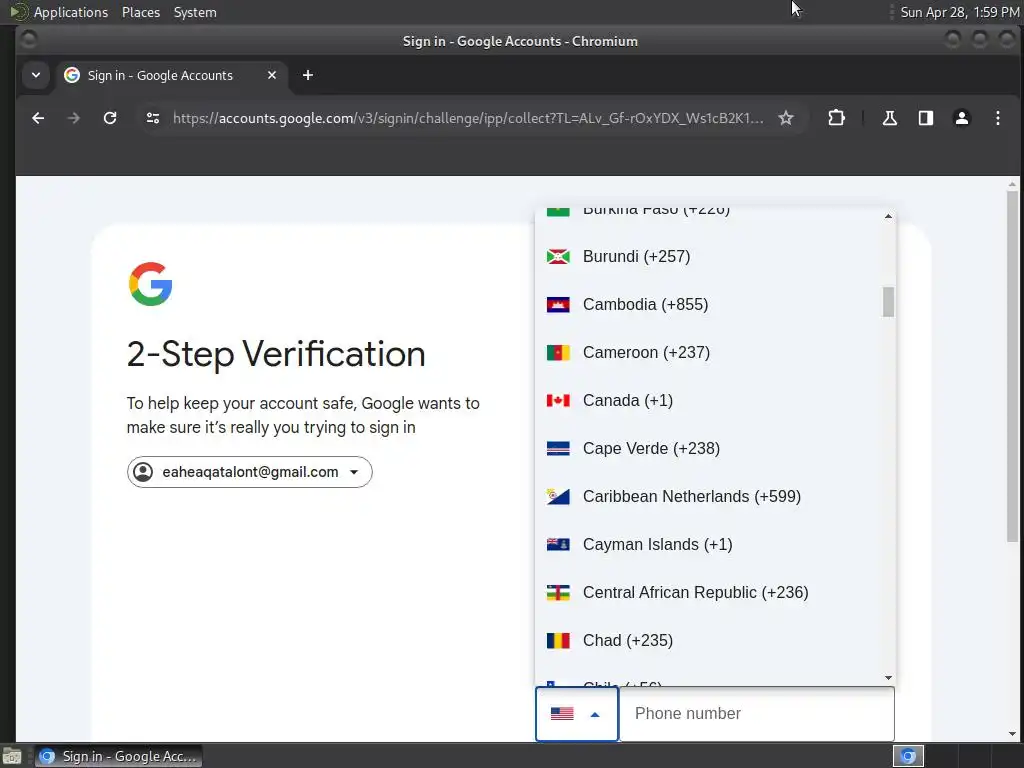
Task: Expand the eaheaqatalont@gmail.com account switcher
Action: click(249, 472)
